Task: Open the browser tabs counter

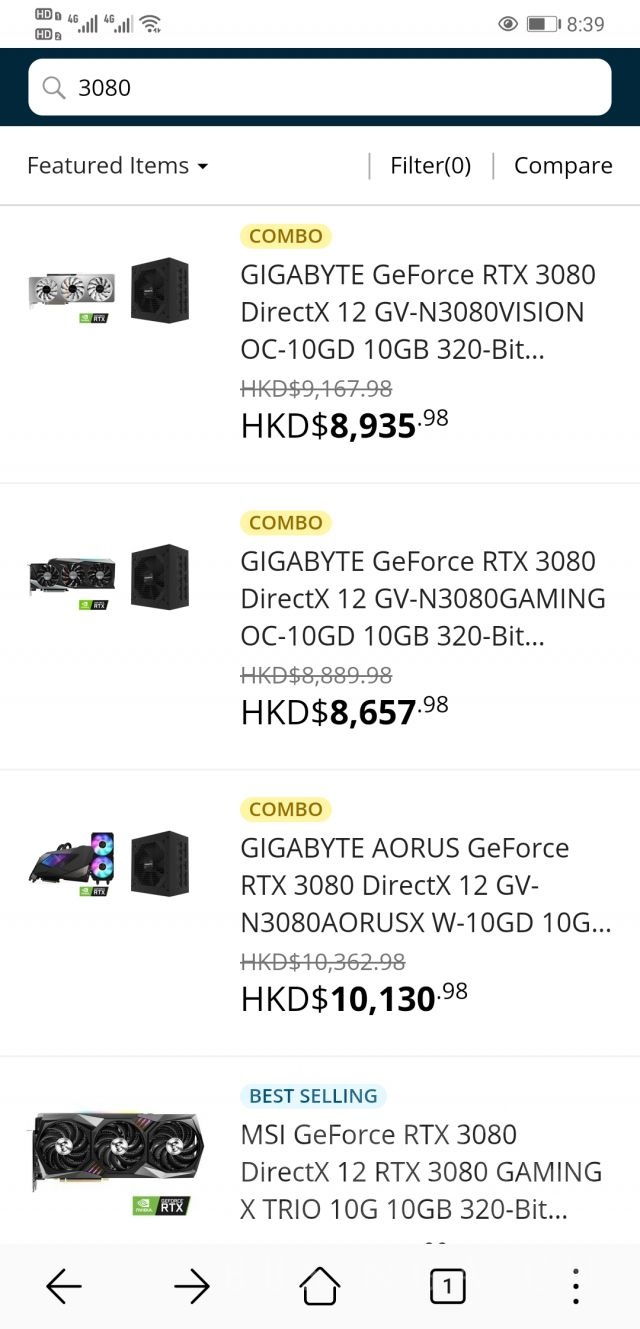Action: point(447,1287)
